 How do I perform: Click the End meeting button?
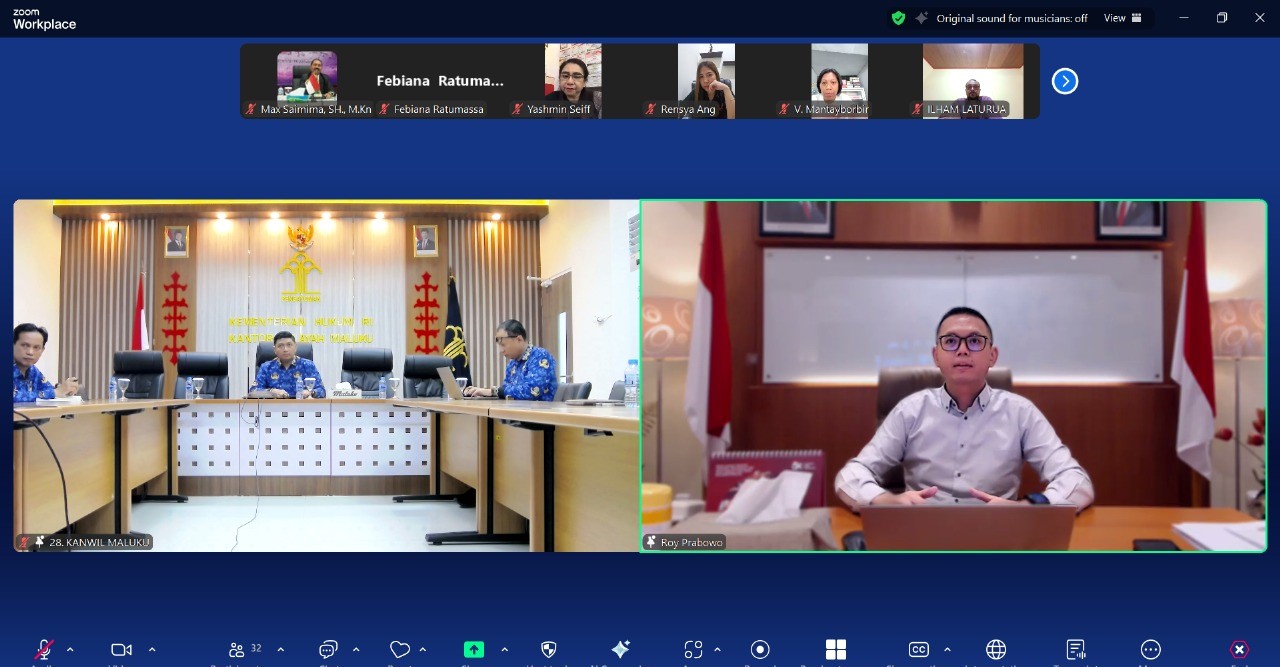point(1239,650)
